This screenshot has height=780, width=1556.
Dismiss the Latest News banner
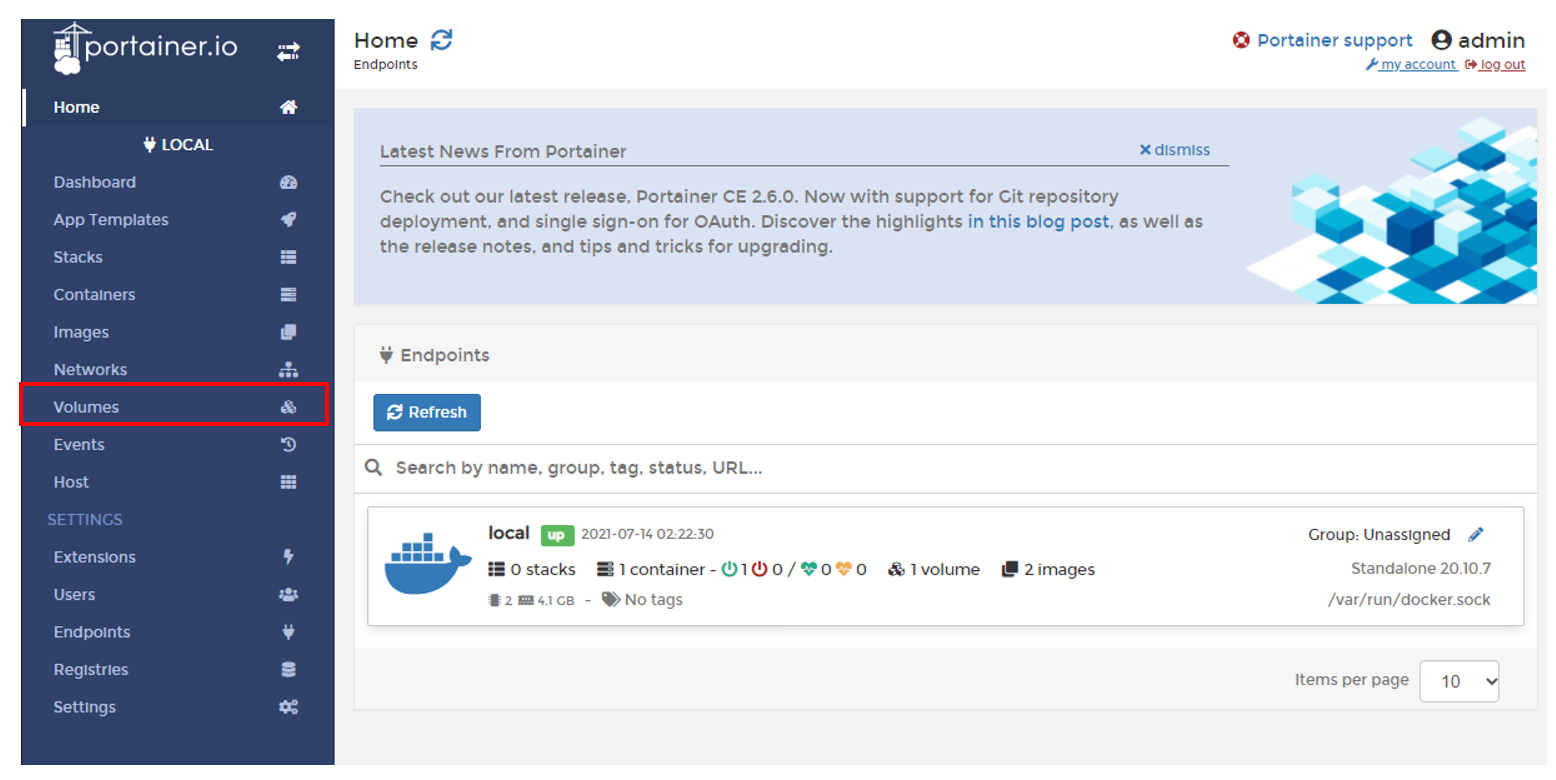coord(1175,150)
